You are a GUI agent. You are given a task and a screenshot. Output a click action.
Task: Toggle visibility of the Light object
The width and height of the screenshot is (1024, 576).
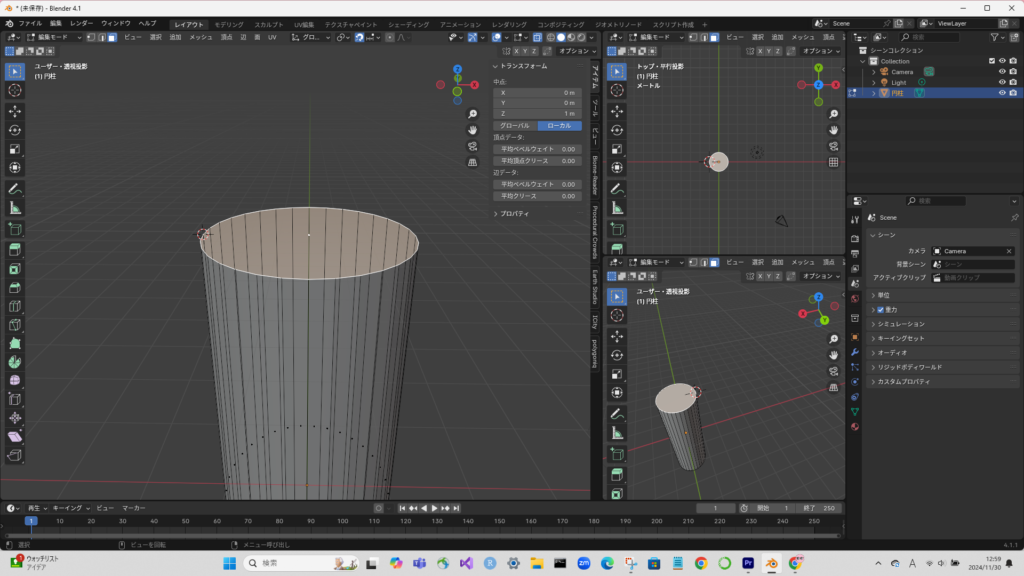(1001, 82)
